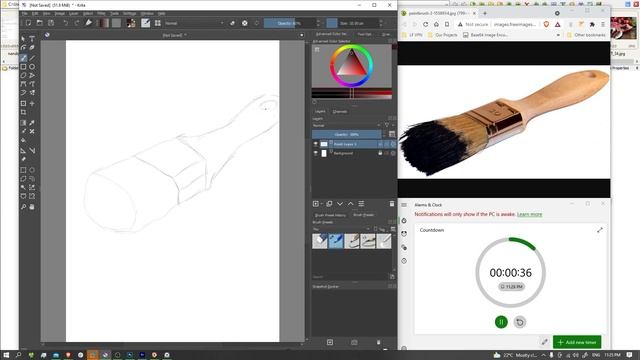Select the Contiguous Selection wand tool

tap(23, 187)
